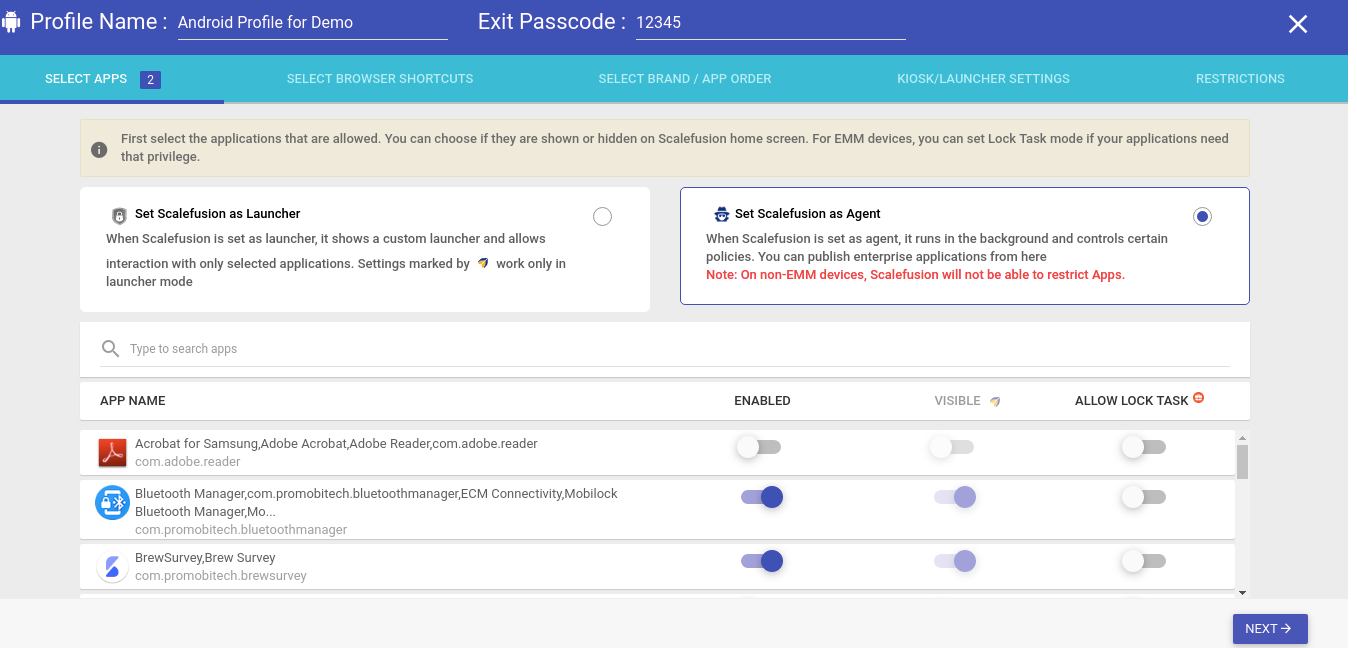Screen dimensions: 1357x648
Task: Enable the Acrobat for Samsung app toggle
Action: coord(758,447)
